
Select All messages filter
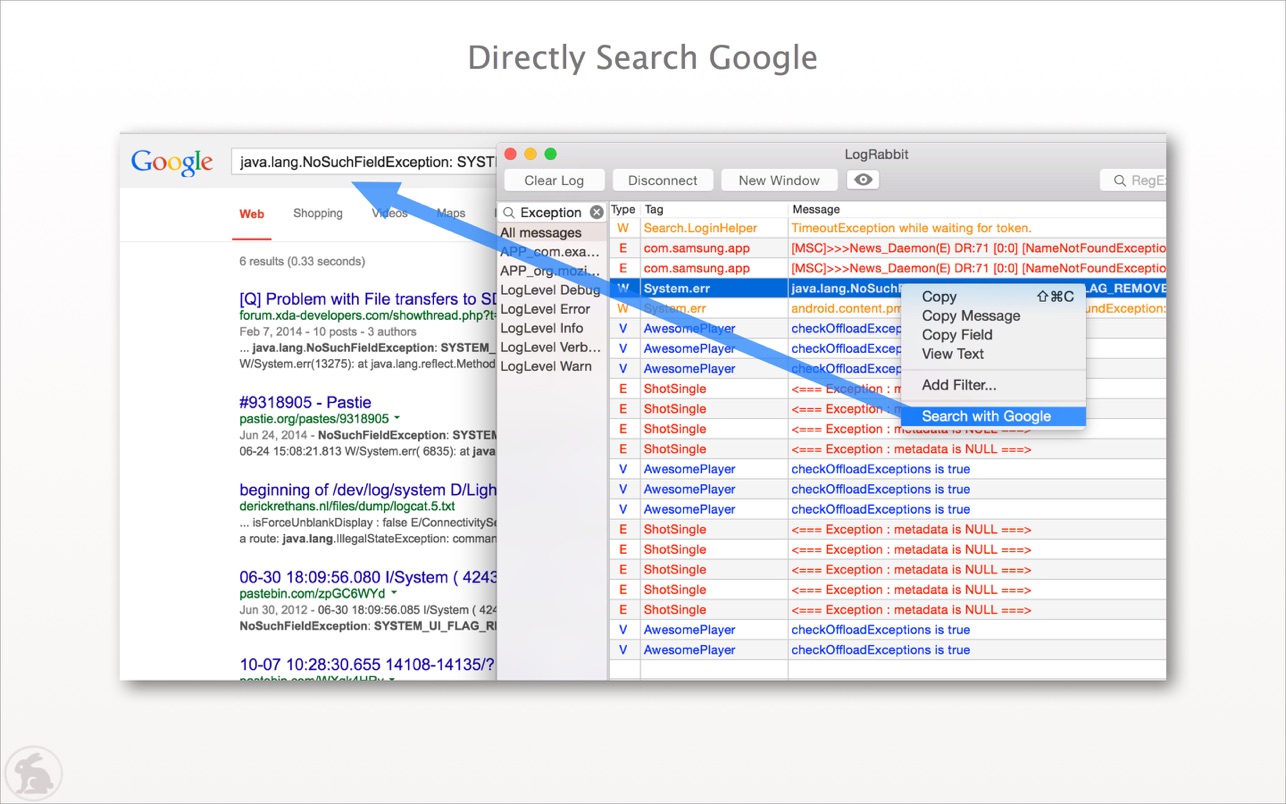pyautogui.click(x=552, y=232)
